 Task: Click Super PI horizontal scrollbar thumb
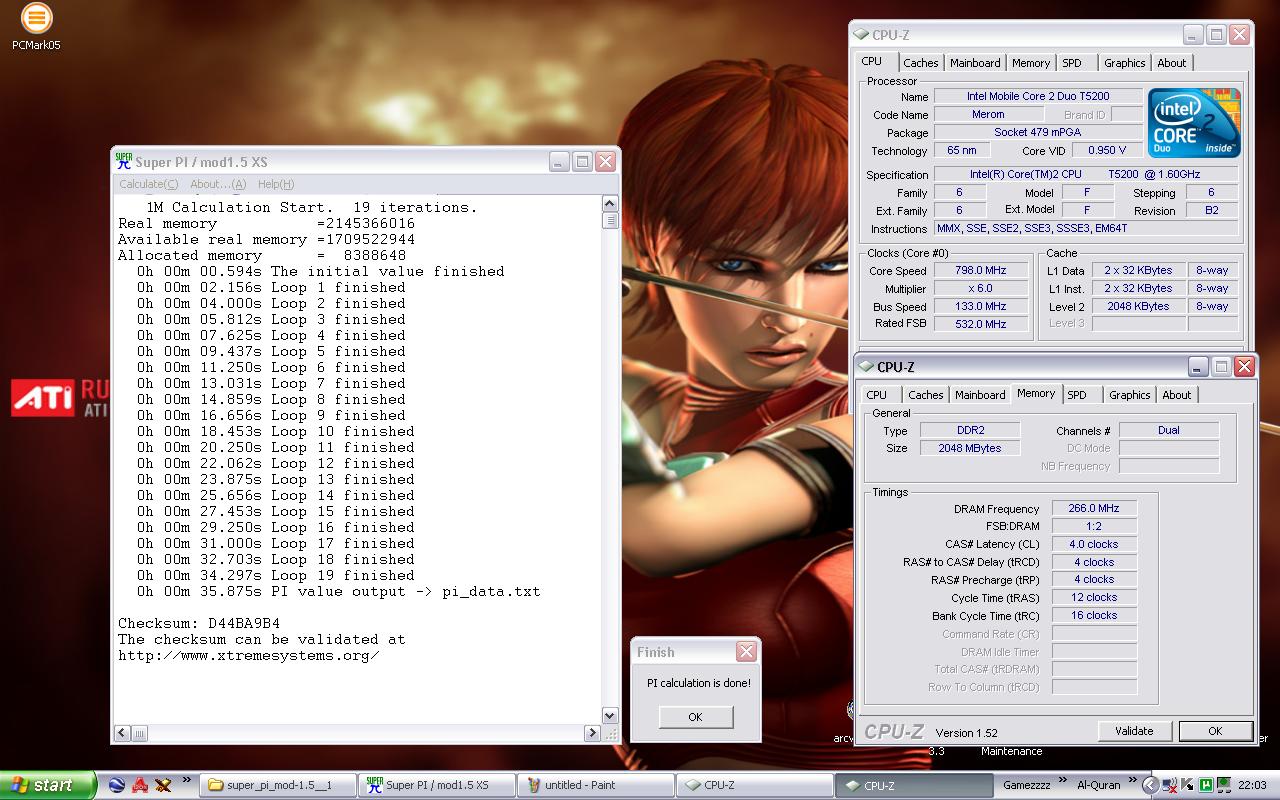[139, 733]
